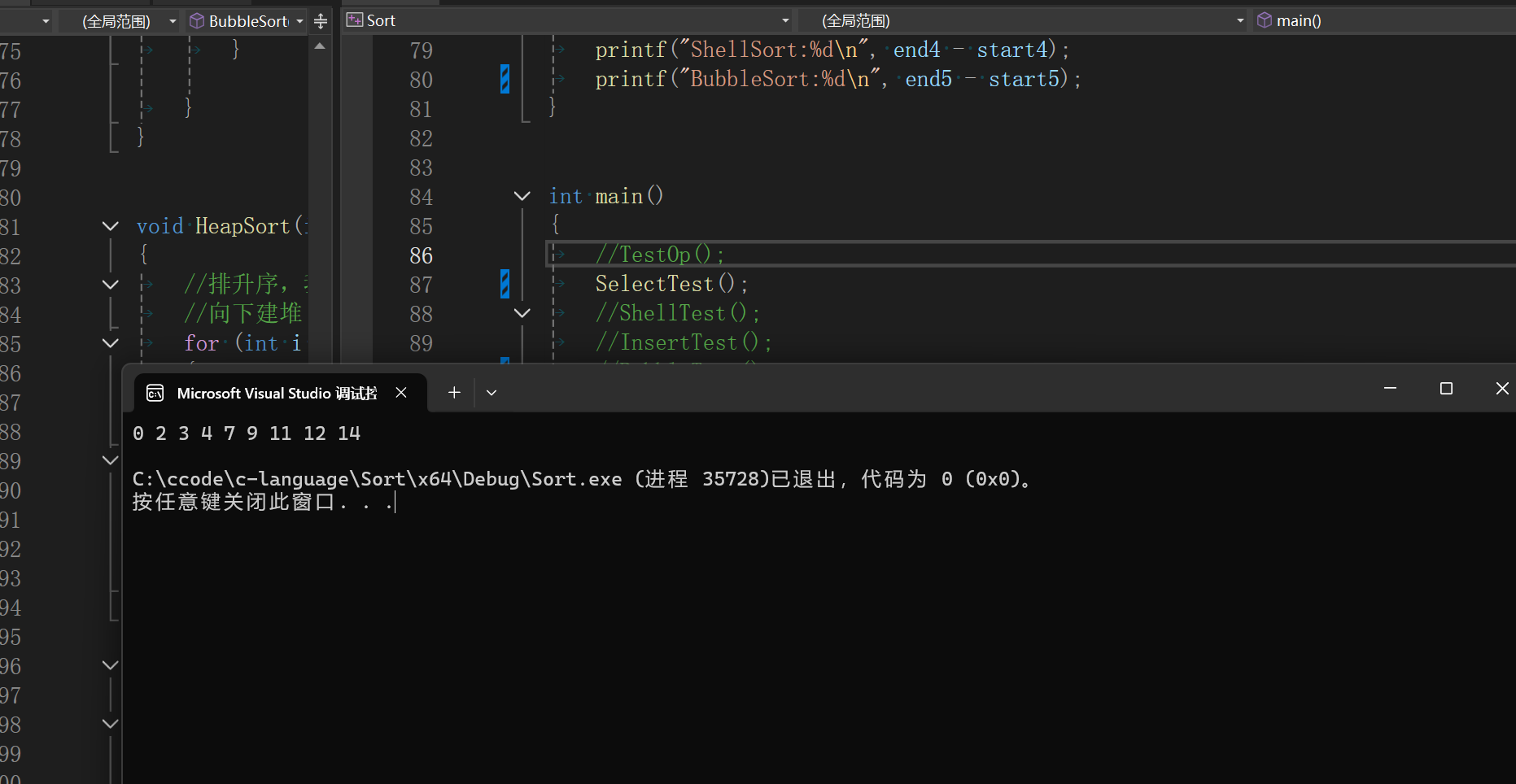Close the debug console window
The image size is (1516, 784).
tap(1502, 389)
